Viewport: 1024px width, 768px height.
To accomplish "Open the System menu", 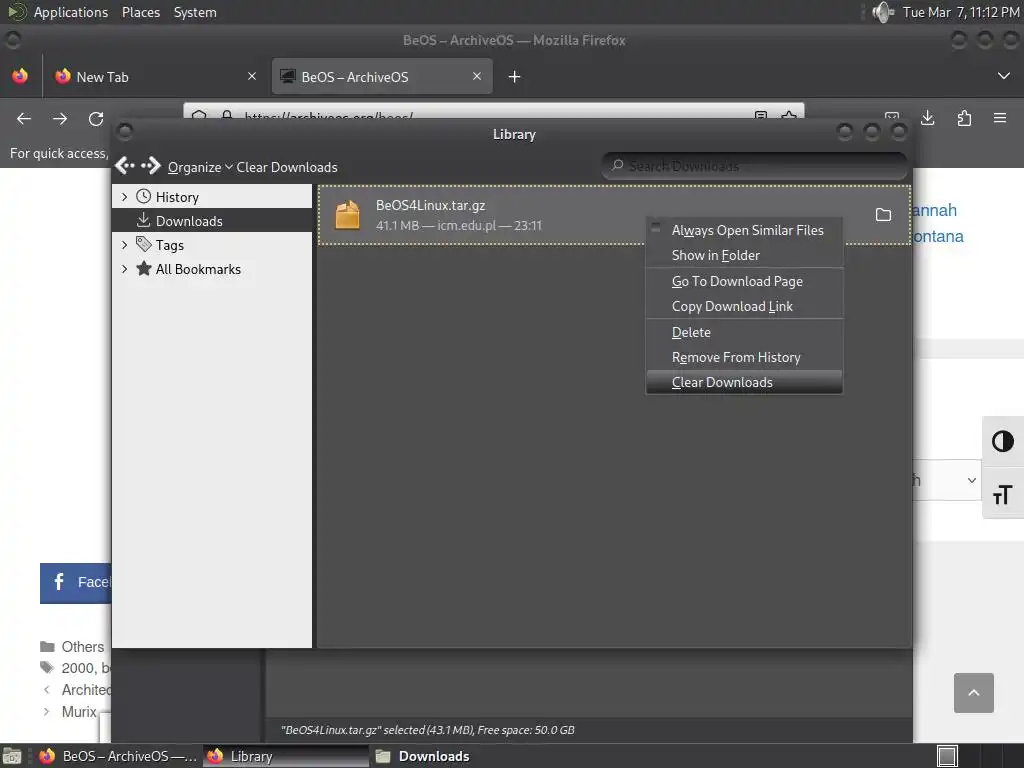I will [195, 12].
